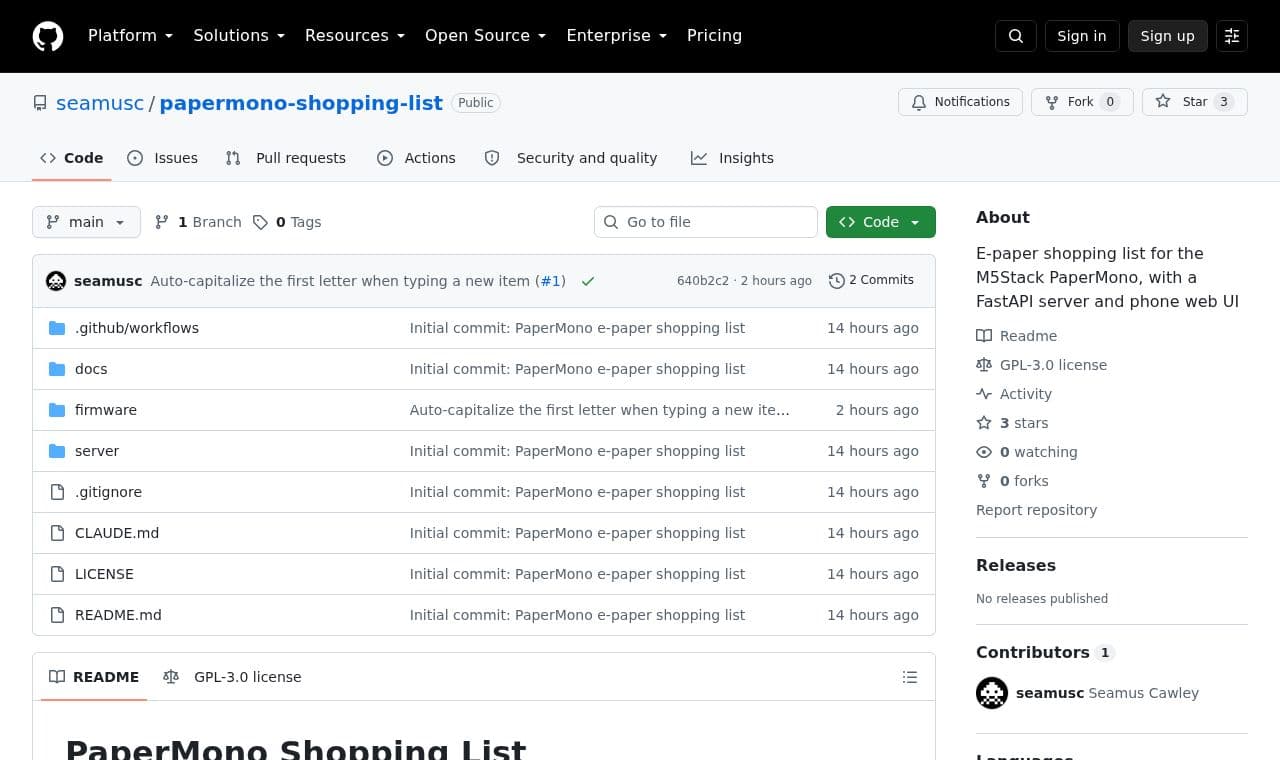Open the Pricing page link
Screen dimensions: 1280x760
(714, 36)
